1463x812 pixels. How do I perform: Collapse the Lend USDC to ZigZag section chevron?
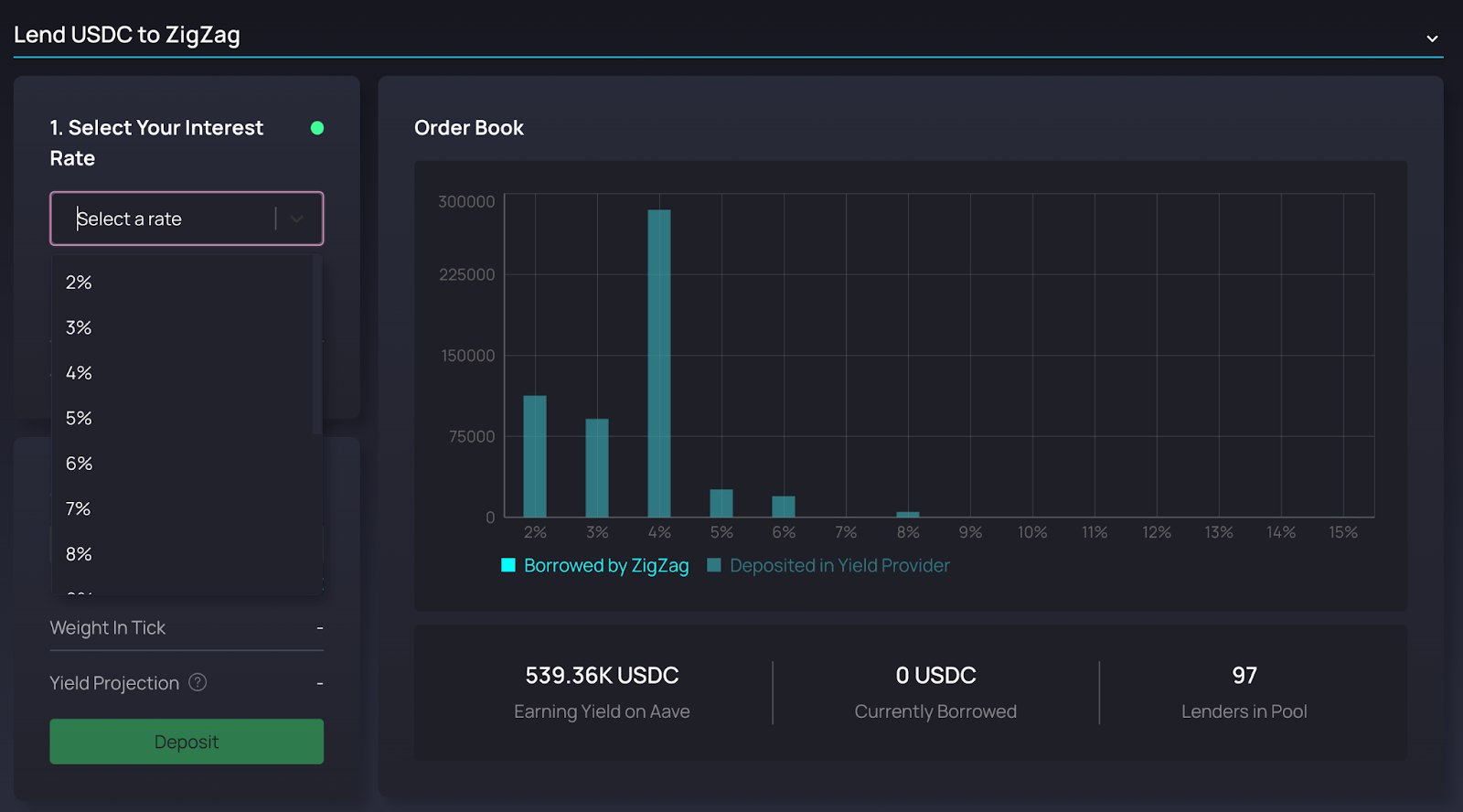[1432, 38]
